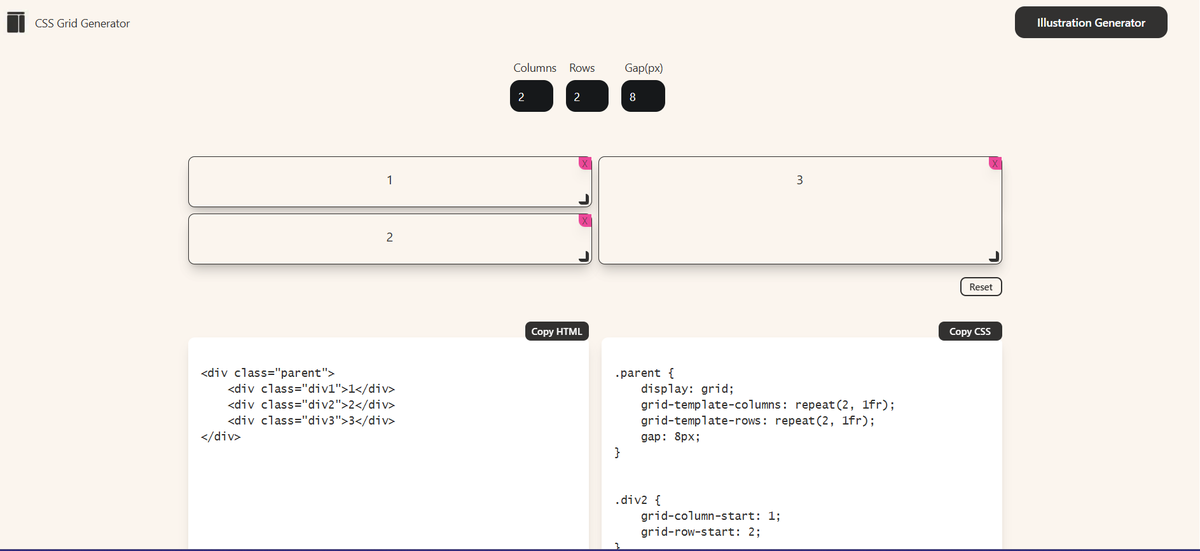This screenshot has height=551, width=1200.
Task: Click the resize handle on grid cell 2
Action: coord(584,256)
